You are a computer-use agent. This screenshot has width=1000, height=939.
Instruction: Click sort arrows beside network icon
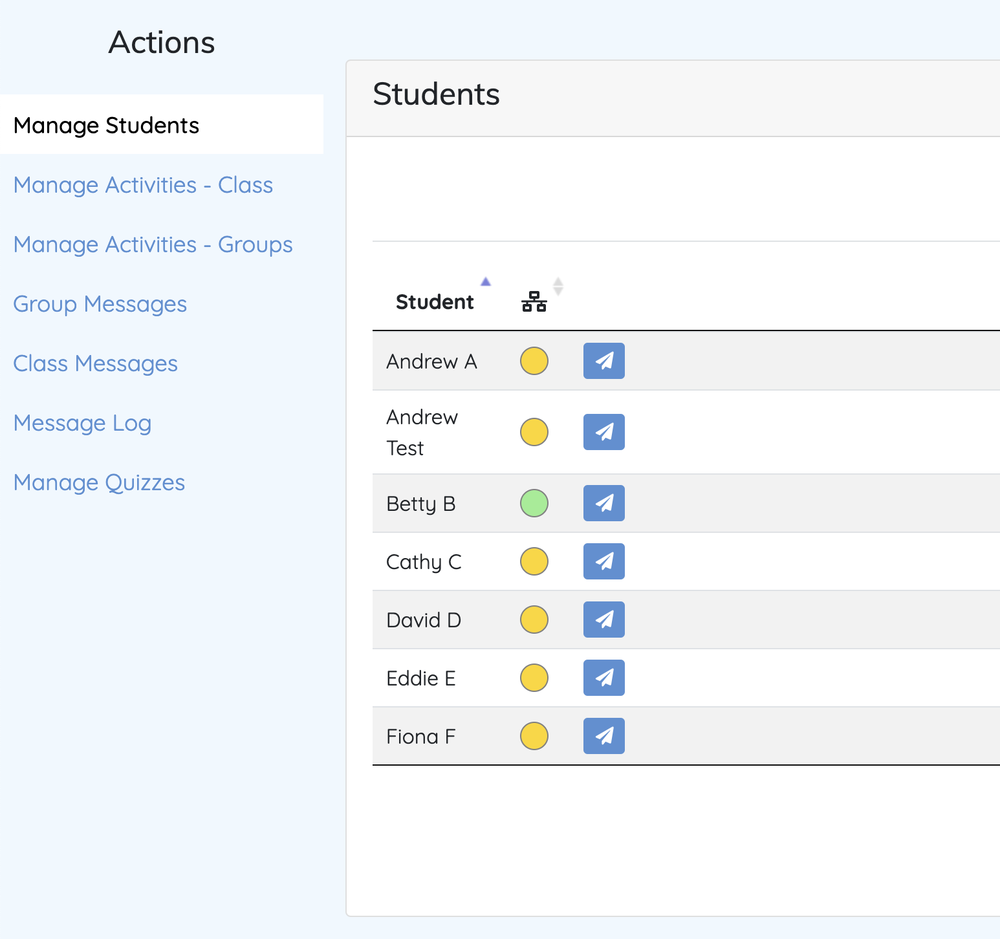point(558,286)
